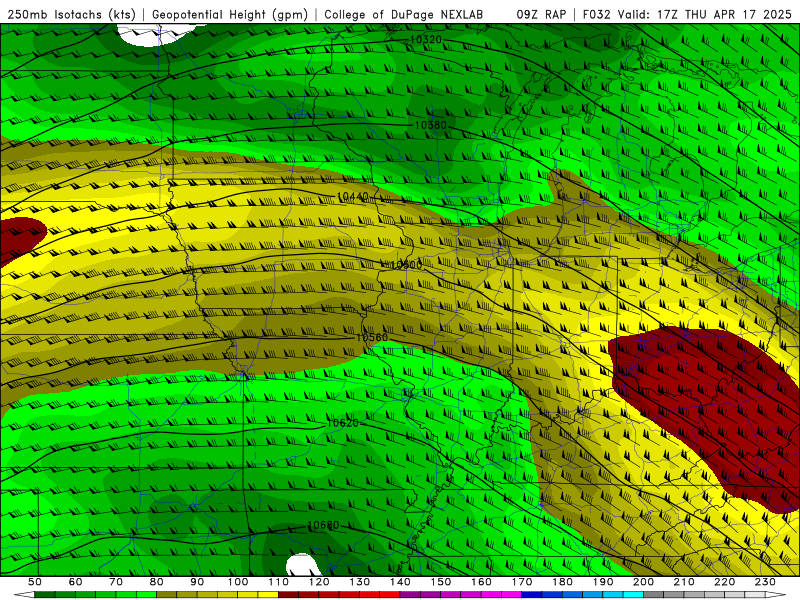The image size is (800, 600).
Task: Click the 110 value on the color scale
Action: point(279,582)
